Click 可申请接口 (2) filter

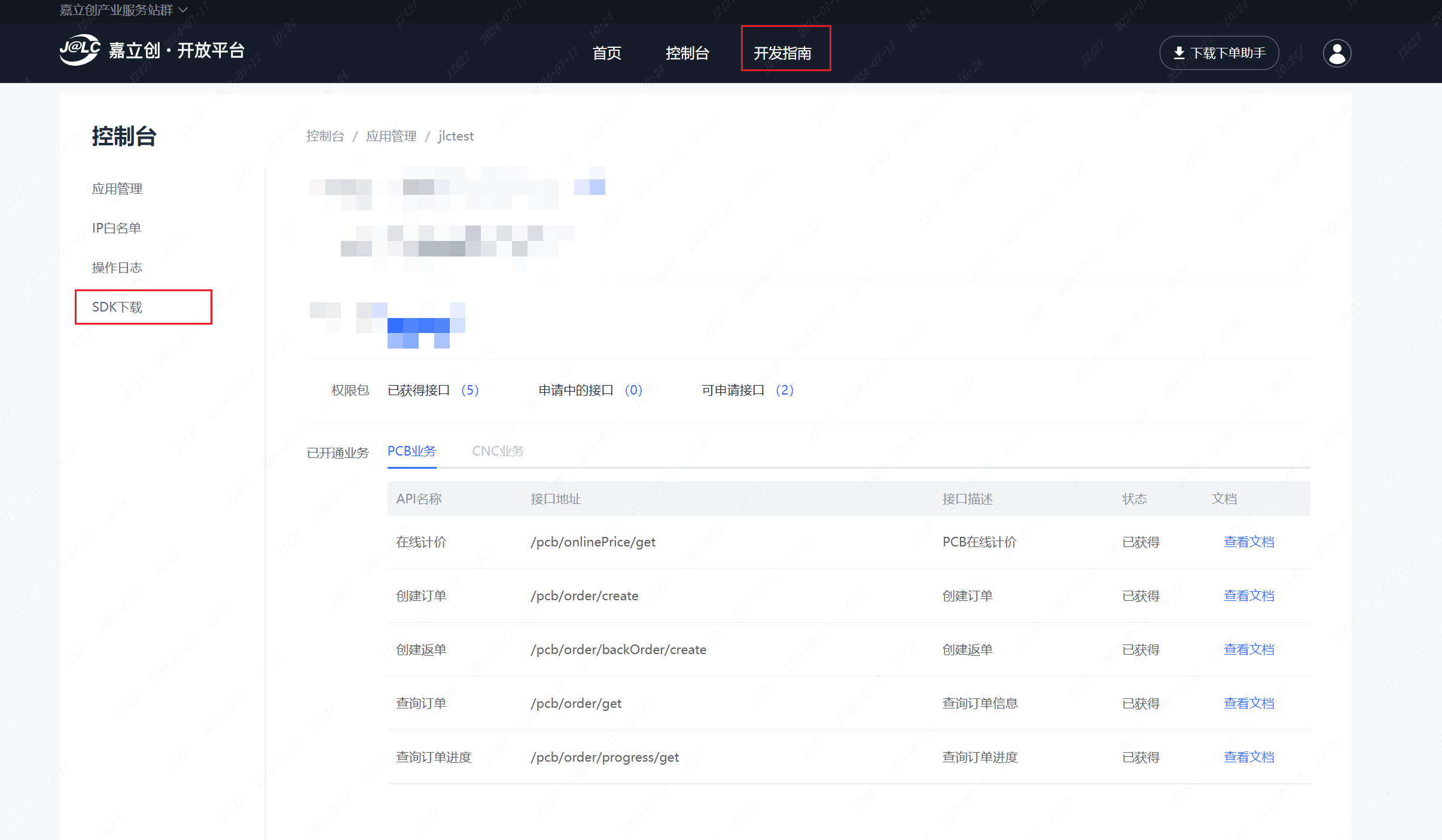tap(747, 390)
